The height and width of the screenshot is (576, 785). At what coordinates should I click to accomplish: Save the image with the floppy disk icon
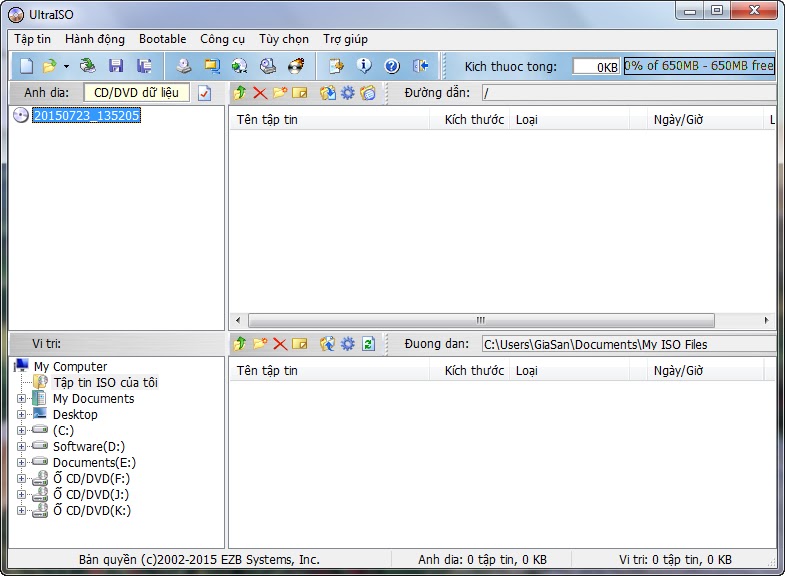(116, 66)
